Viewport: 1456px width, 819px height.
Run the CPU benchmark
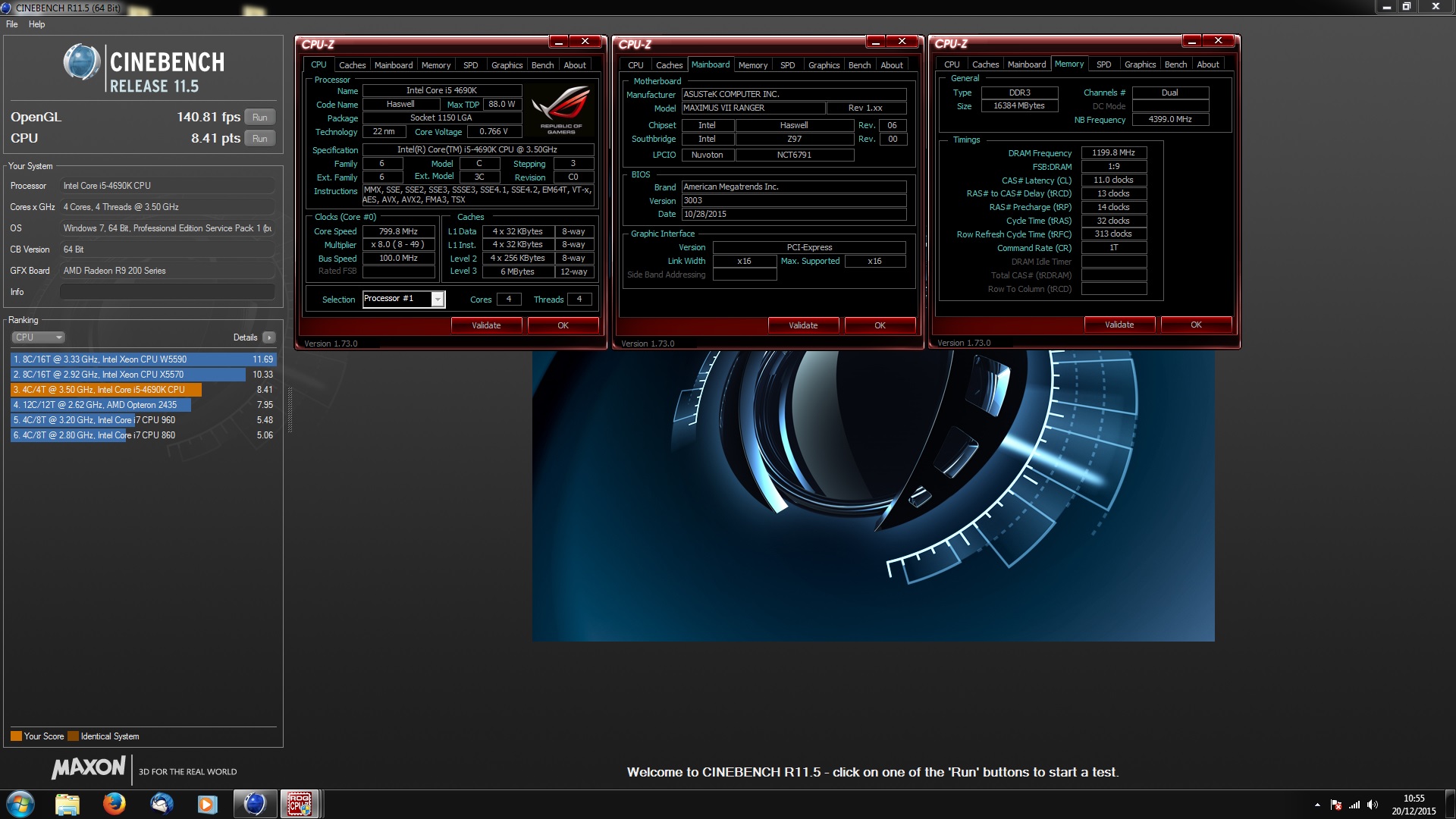pyautogui.click(x=259, y=139)
